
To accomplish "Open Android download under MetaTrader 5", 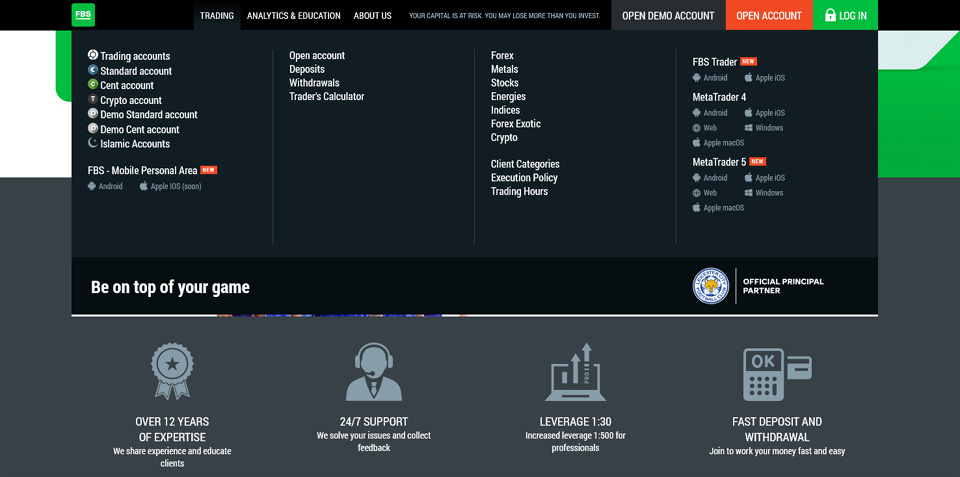I will click(710, 178).
